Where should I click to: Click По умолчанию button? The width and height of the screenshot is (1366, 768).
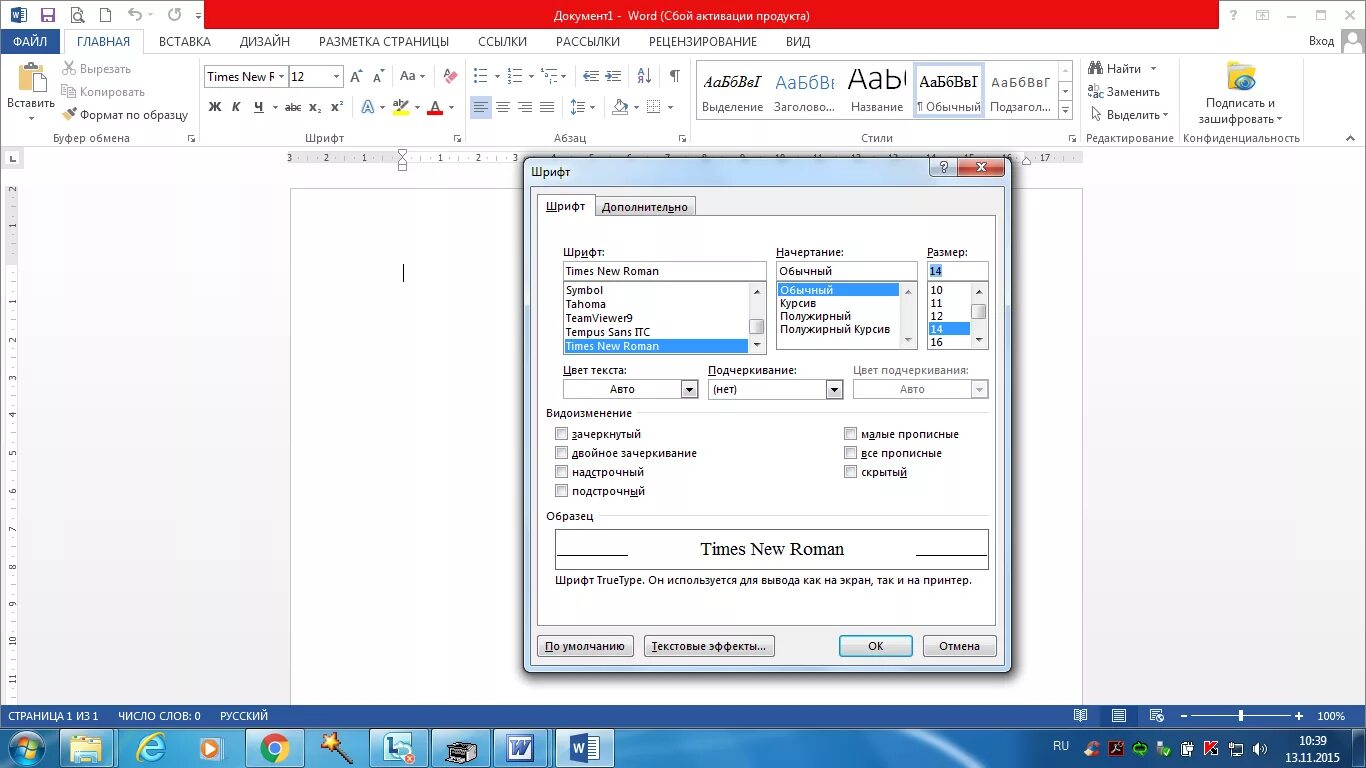pos(585,646)
